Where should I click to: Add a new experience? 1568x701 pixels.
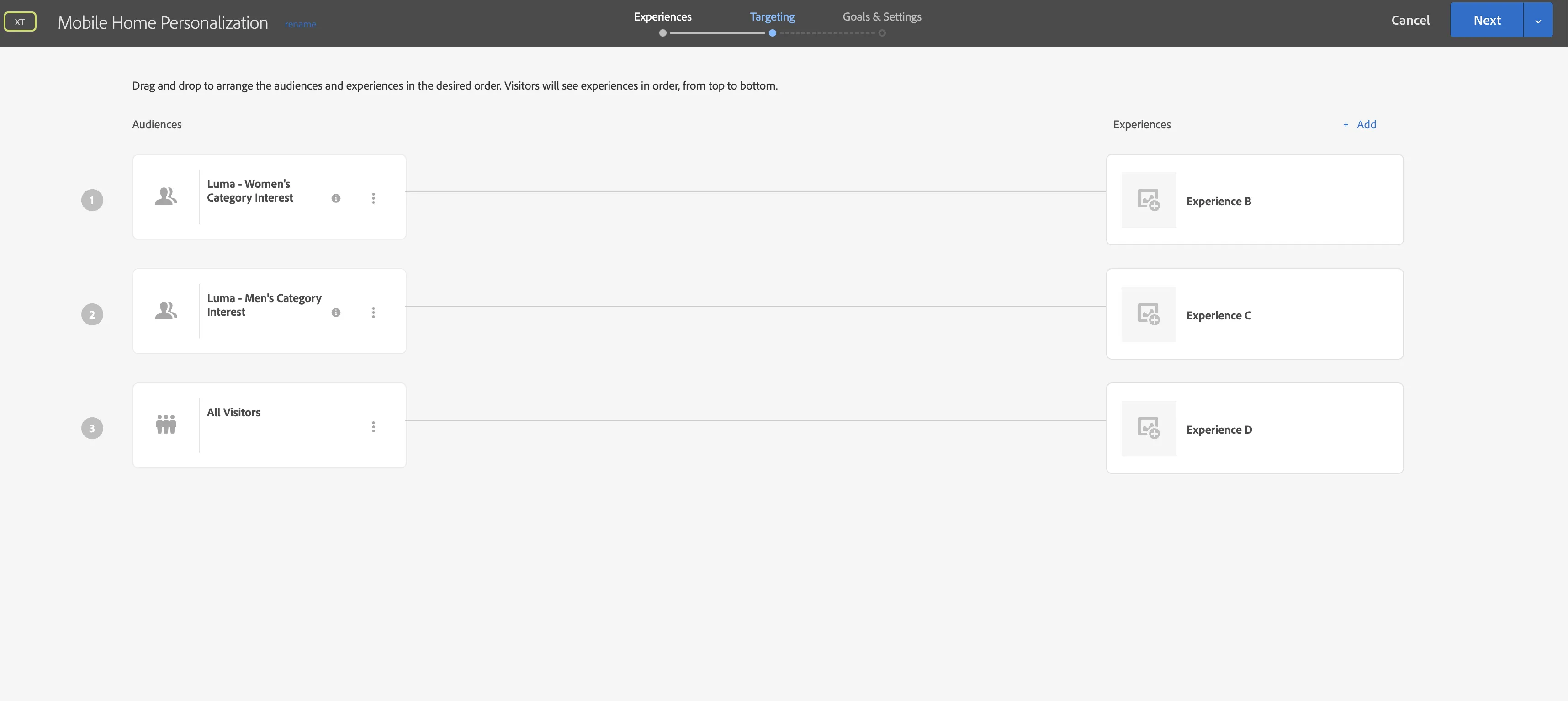[x=1359, y=124]
